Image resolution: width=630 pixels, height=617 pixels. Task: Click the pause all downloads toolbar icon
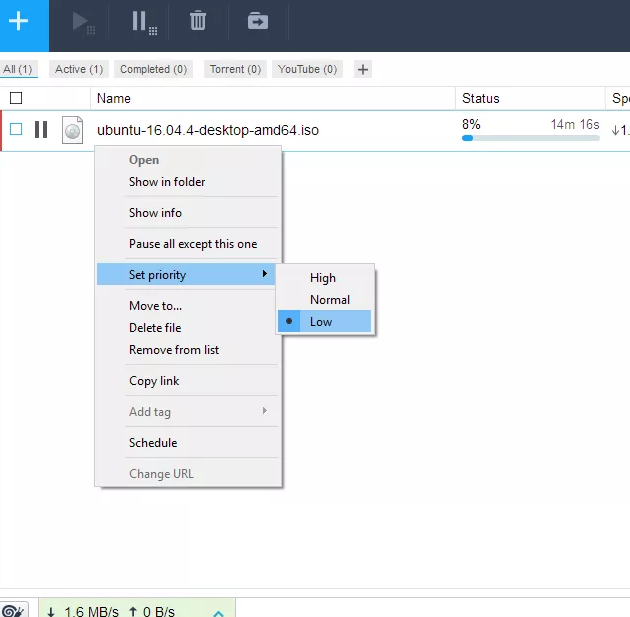(143, 22)
